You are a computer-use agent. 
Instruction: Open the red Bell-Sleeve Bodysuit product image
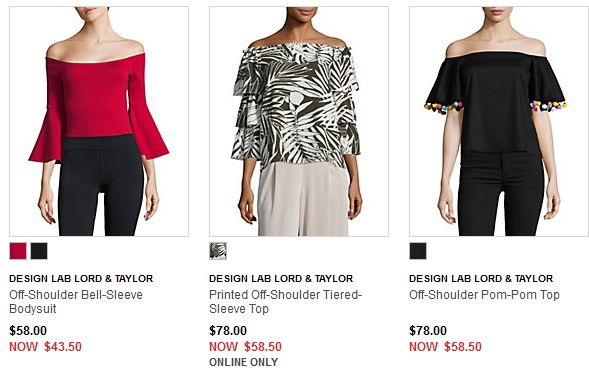tap(99, 121)
